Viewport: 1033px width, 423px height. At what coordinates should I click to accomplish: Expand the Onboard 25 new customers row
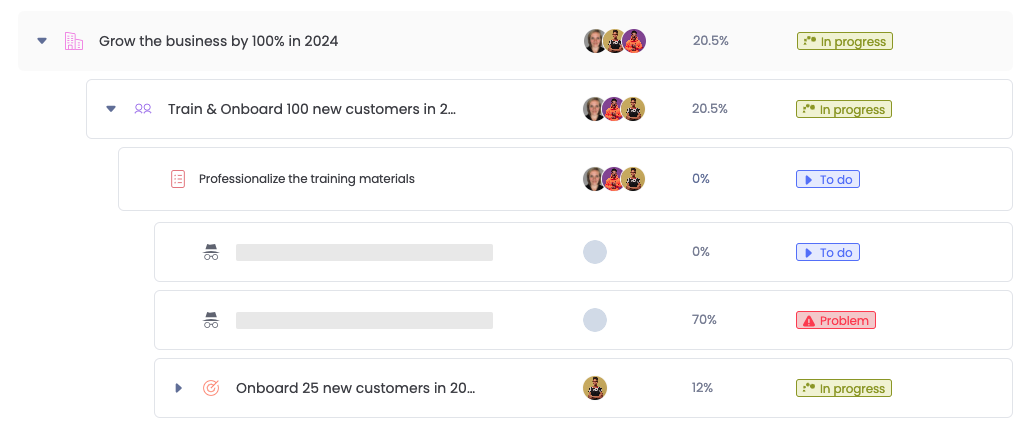pos(179,388)
